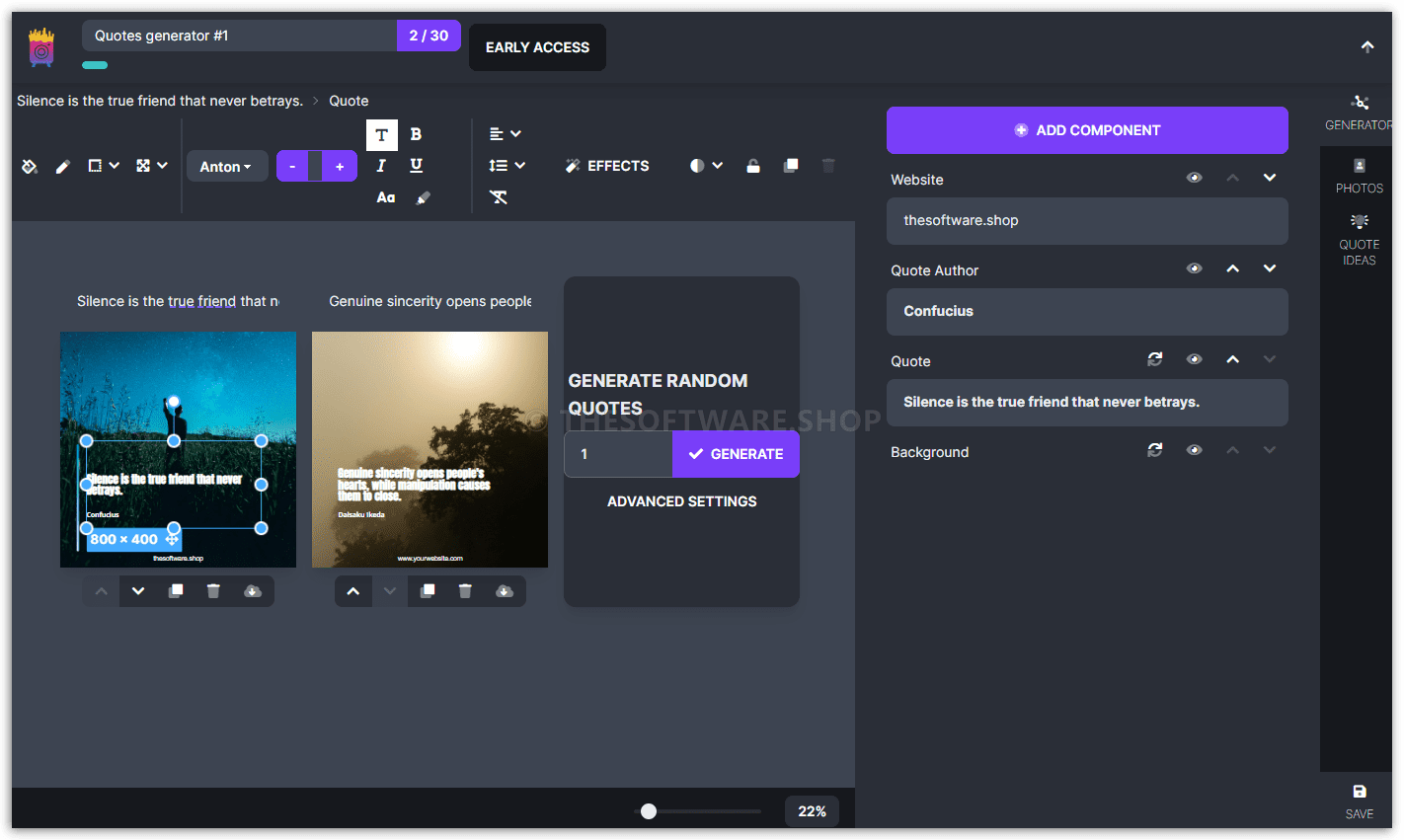
Task: Underline the selected quote text
Action: coord(416,166)
